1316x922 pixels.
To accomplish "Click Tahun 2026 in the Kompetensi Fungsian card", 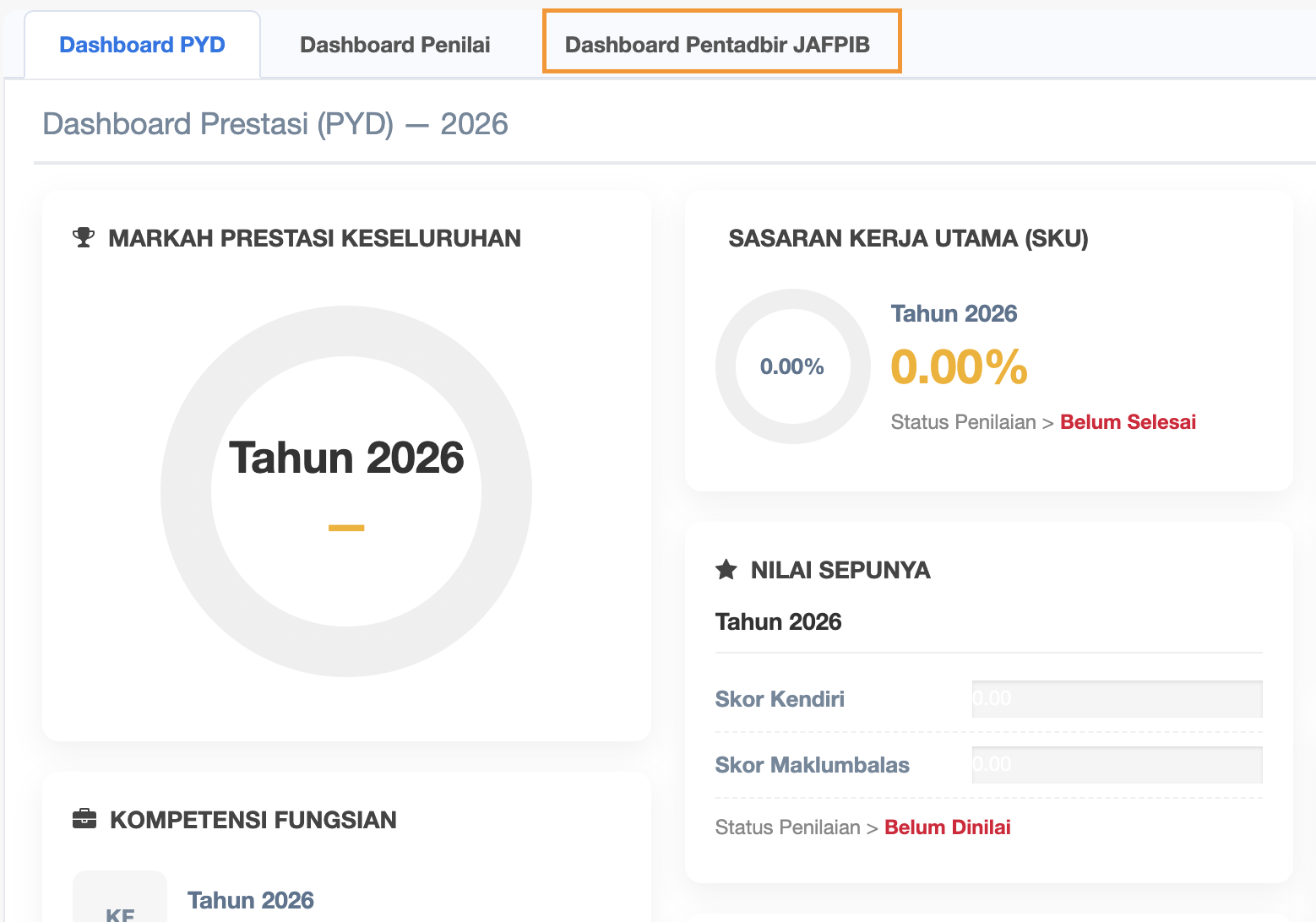I will (251, 900).
